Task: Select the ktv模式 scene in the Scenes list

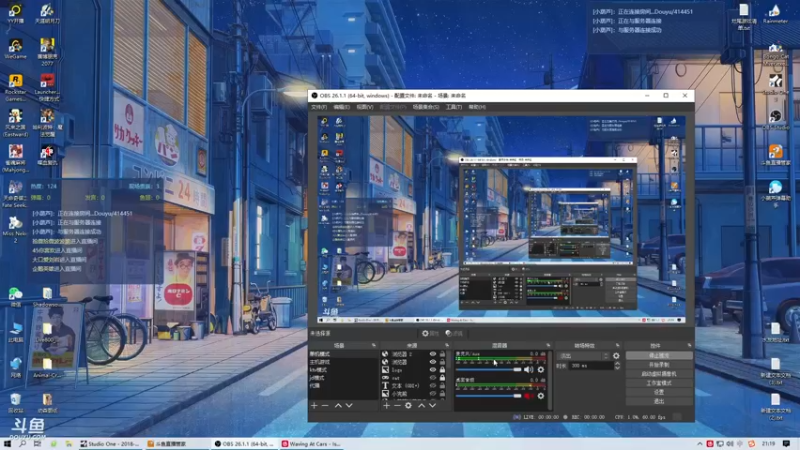Action: coord(343,370)
